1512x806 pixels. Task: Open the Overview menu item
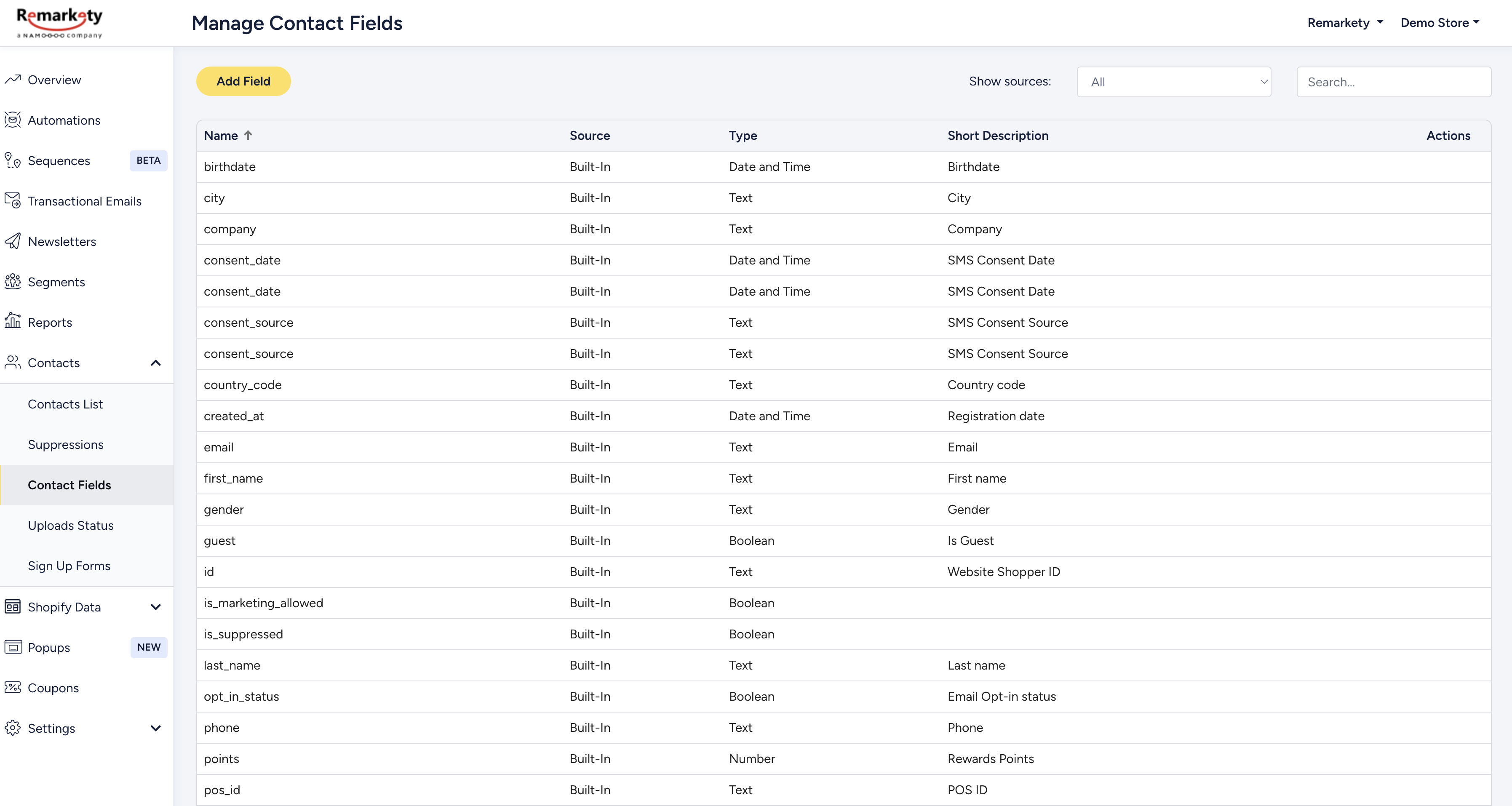(54, 80)
